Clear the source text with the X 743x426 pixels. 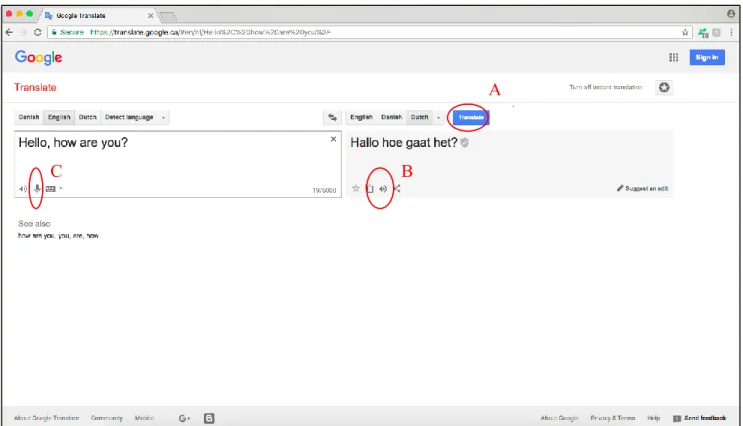[333, 139]
